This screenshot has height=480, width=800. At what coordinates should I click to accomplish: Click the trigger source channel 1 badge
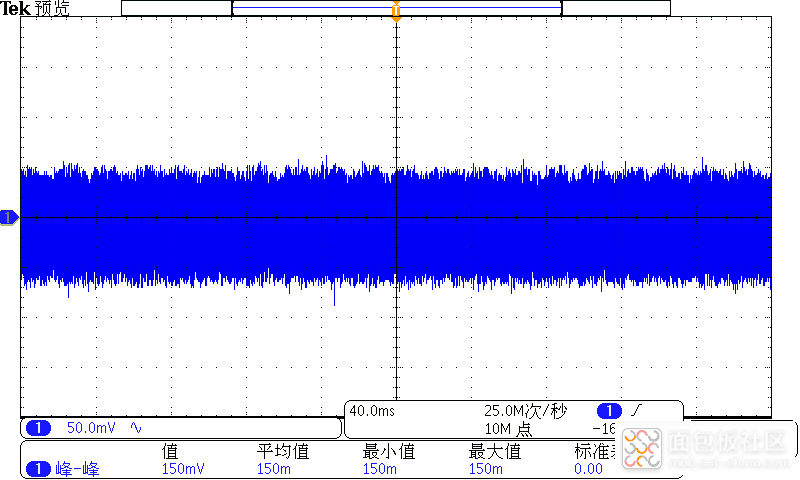pyautogui.click(x=609, y=410)
